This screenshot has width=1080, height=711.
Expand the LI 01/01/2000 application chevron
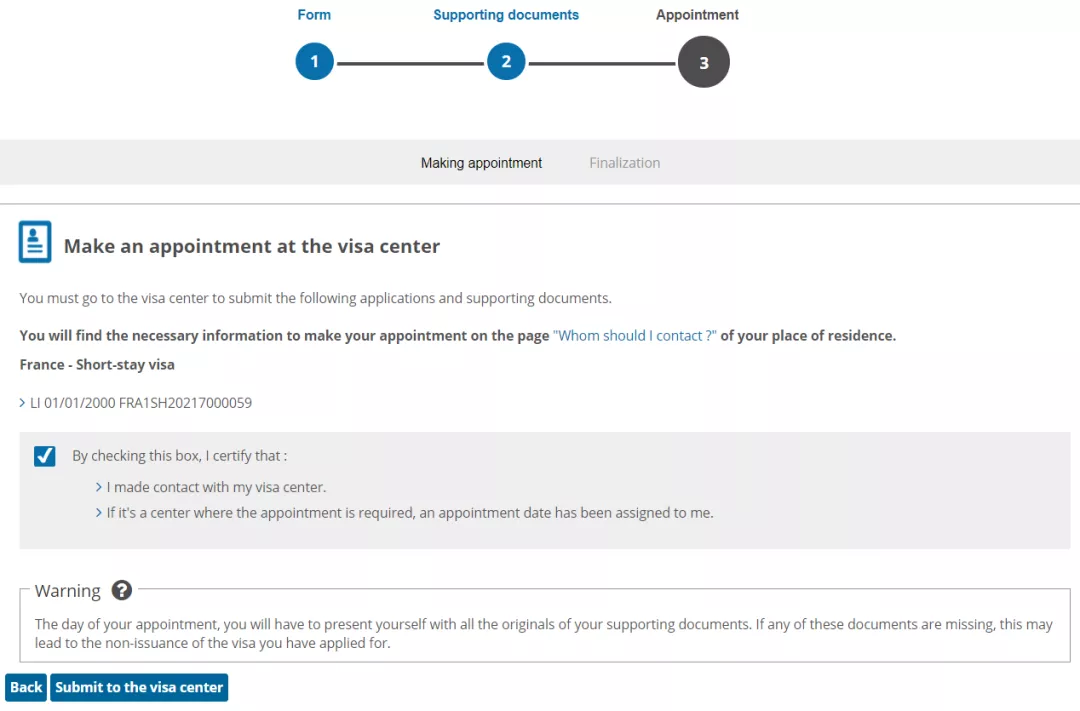(22, 402)
